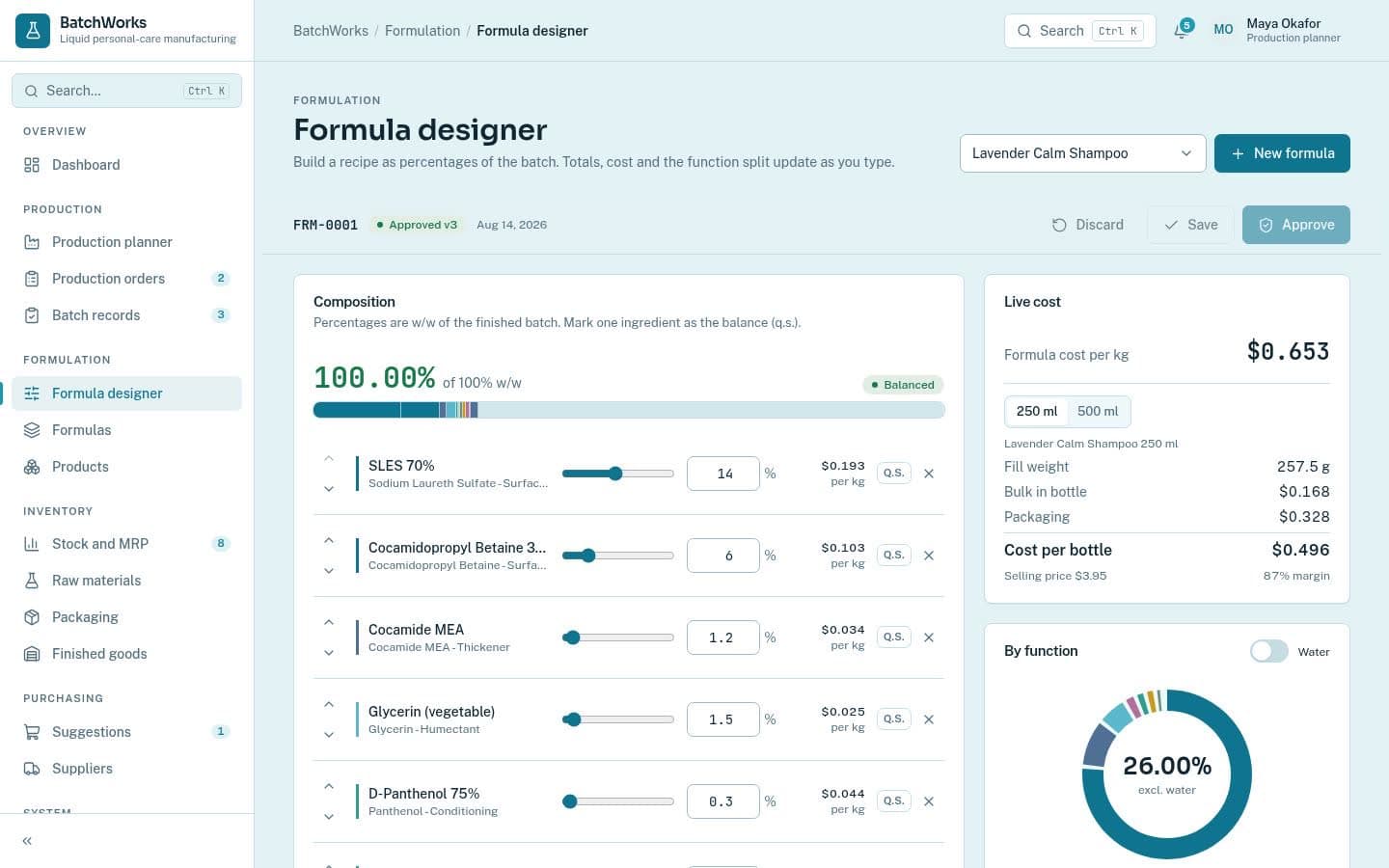The height and width of the screenshot is (868, 1389).
Task: Mark D-Panthenol 75% as Q.S. balance
Action: pos(894,800)
